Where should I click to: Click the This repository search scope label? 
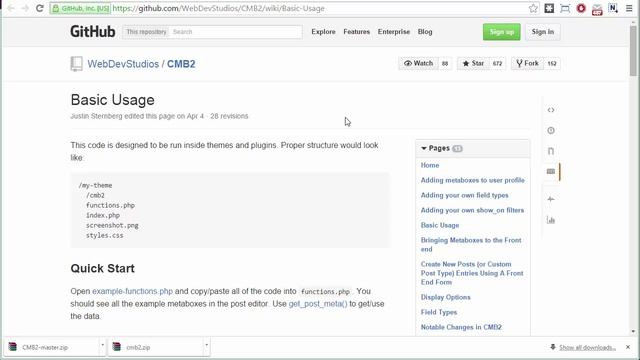click(146, 32)
